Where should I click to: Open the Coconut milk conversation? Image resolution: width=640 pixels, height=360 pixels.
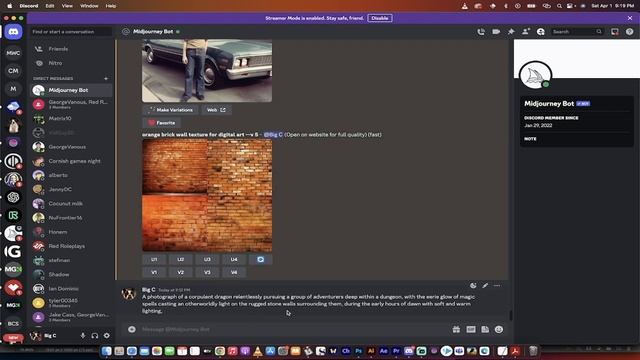pos(71,203)
